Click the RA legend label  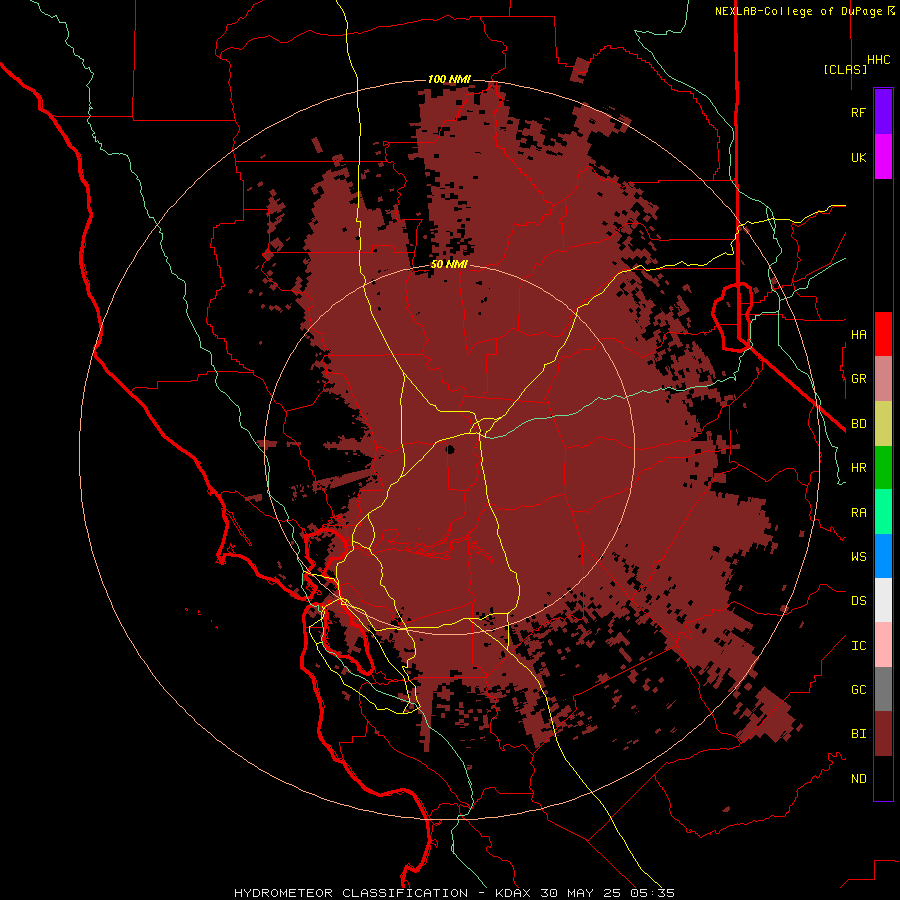pos(858,513)
